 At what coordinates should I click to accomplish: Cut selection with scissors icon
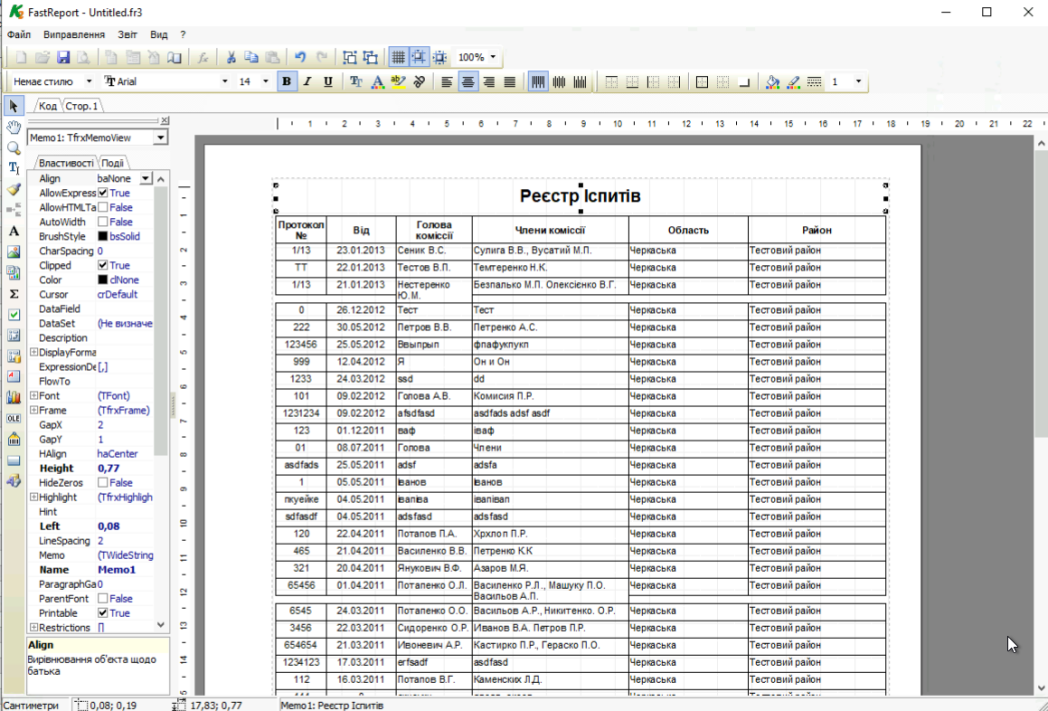(231, 57)
